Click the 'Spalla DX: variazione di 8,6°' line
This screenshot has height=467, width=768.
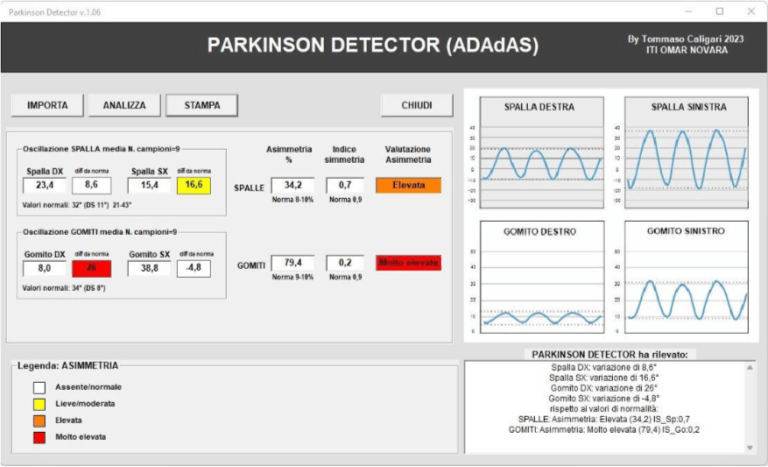click(604, 368)
